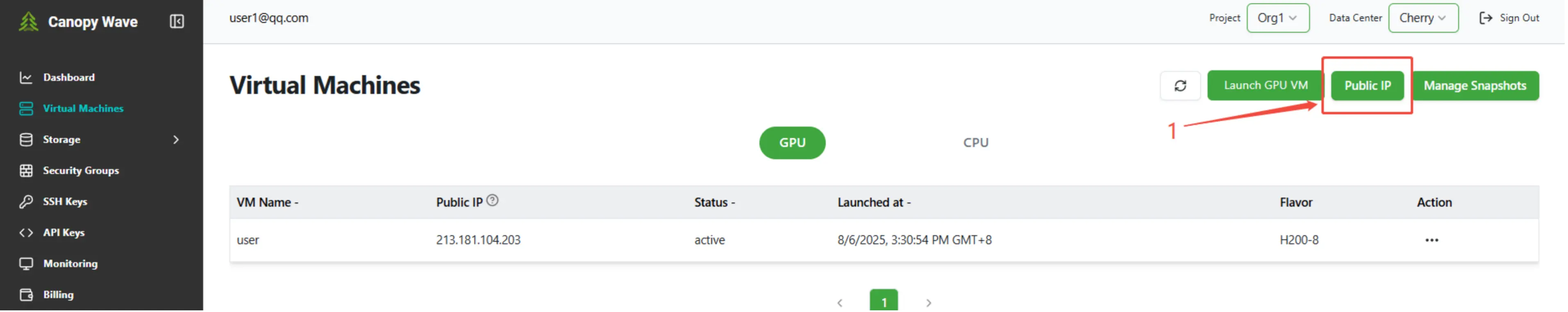
Task: Click the Launch GPU VM button
Action: (x=1265, y=86)
